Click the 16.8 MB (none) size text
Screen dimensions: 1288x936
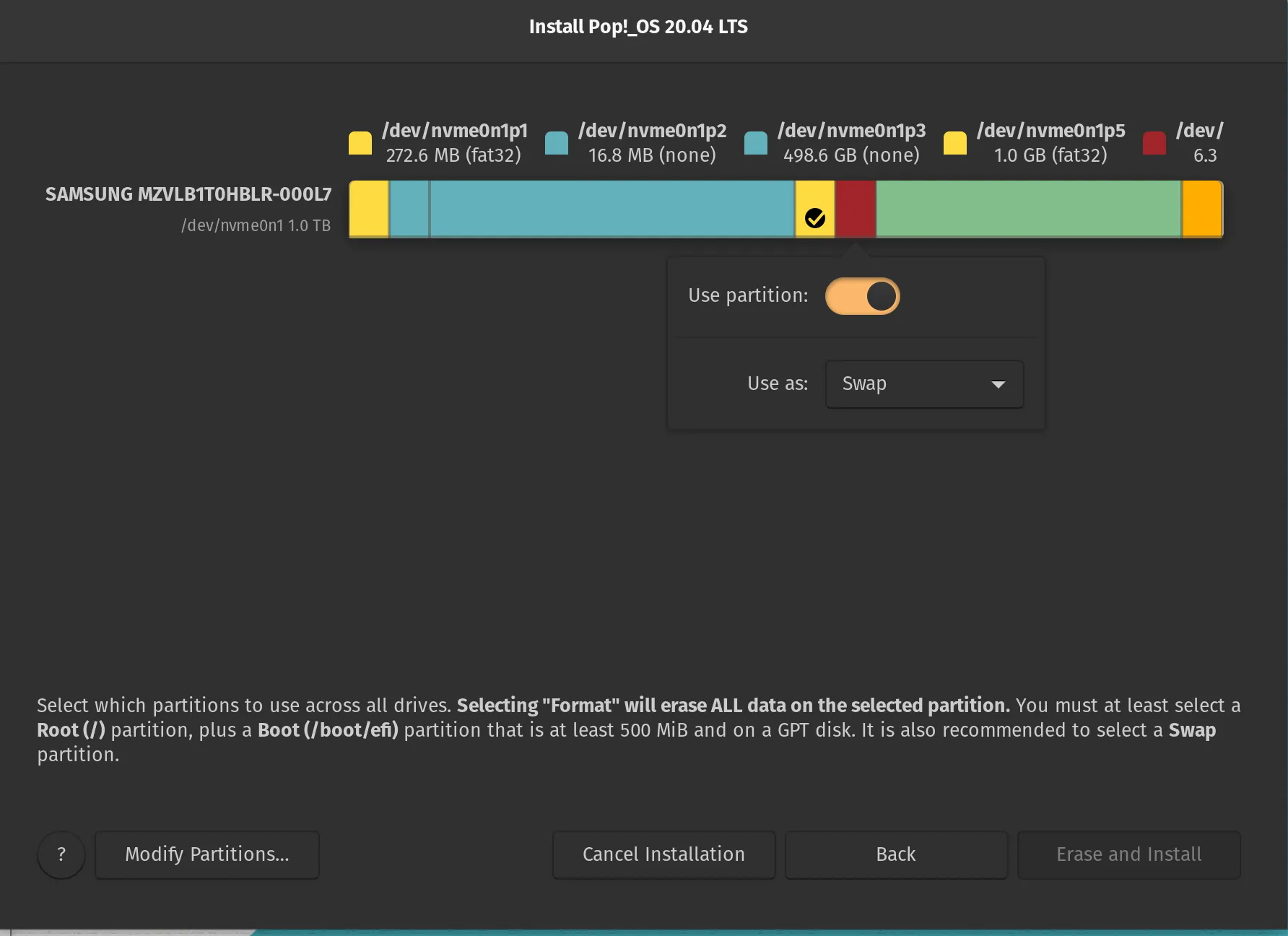[x=652, y=155]
